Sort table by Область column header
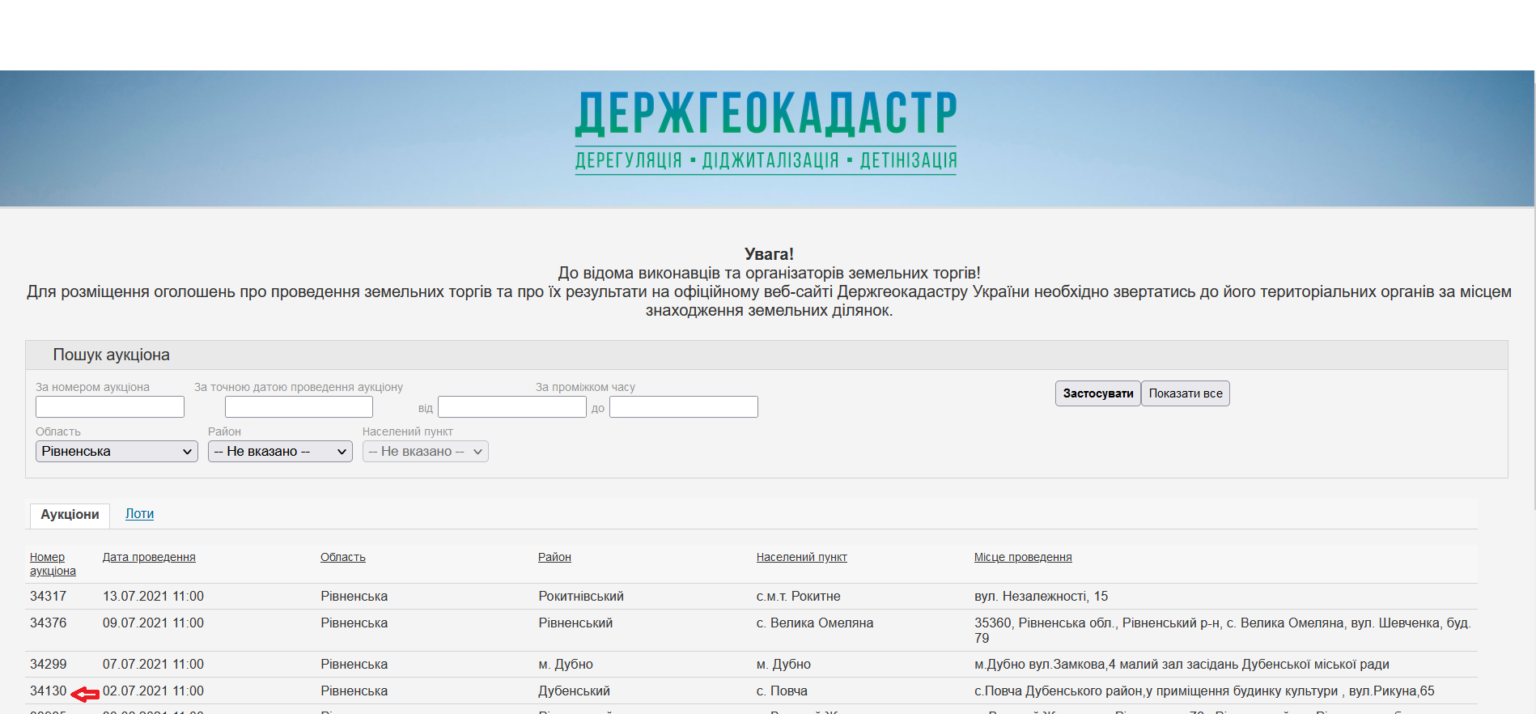 tap(343, 557)
